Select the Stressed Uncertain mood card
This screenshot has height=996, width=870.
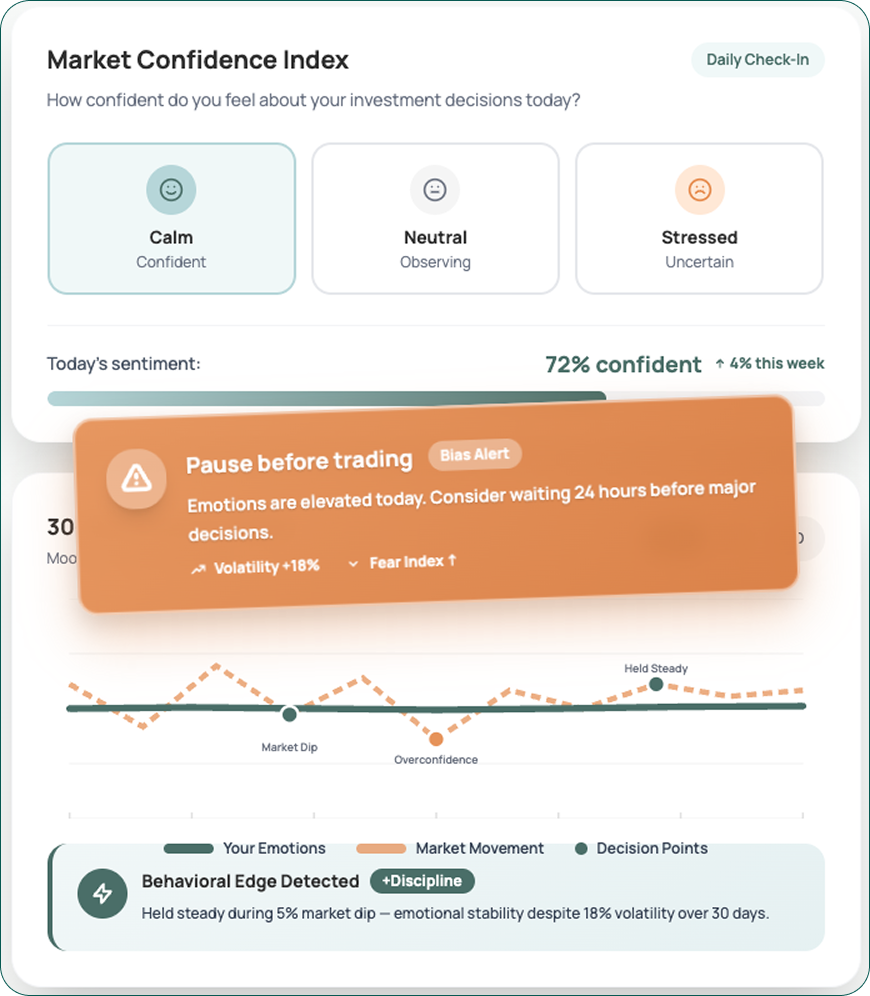699,218
